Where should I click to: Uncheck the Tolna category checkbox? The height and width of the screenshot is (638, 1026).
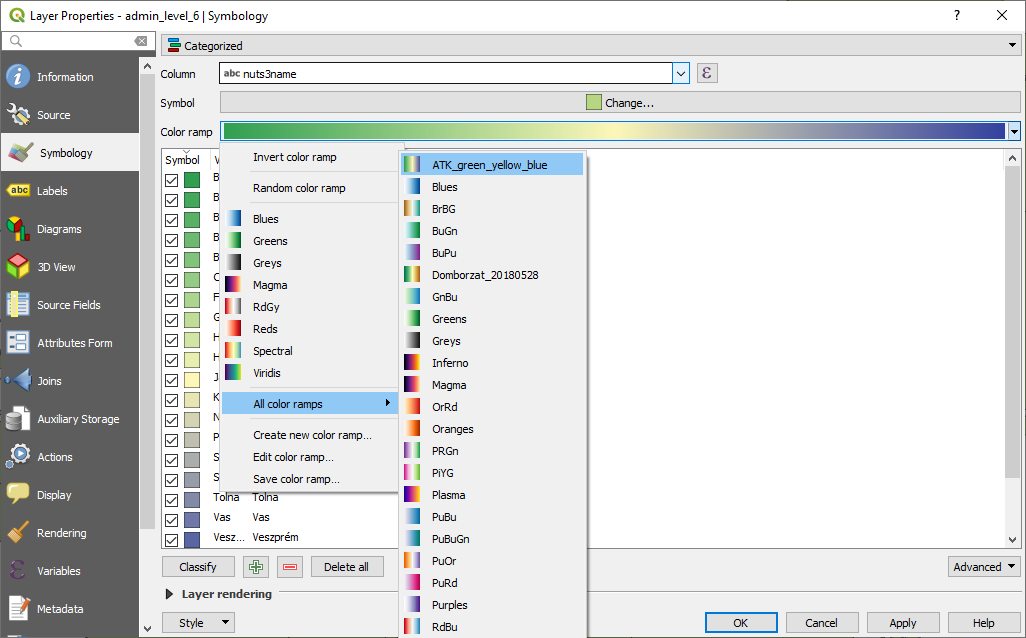point(171,500)
